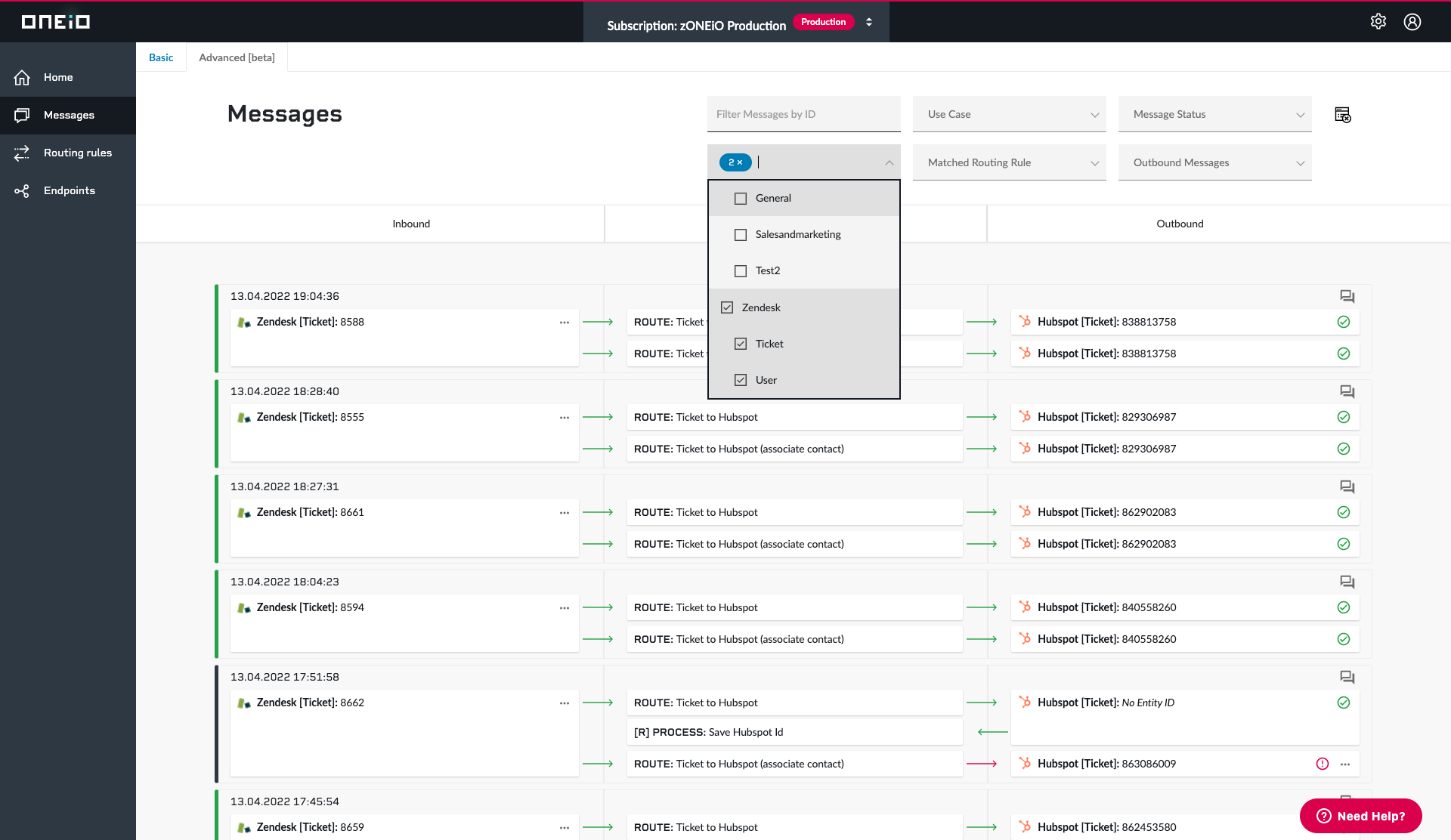This screenshot has height=840, width=1451.
Task: Open the Message Status dropdown
Action: click(x=1215, y=114)
